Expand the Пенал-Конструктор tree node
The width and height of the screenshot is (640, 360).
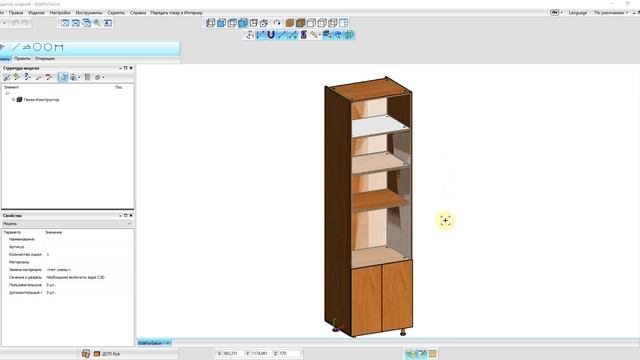coord(13,100)
